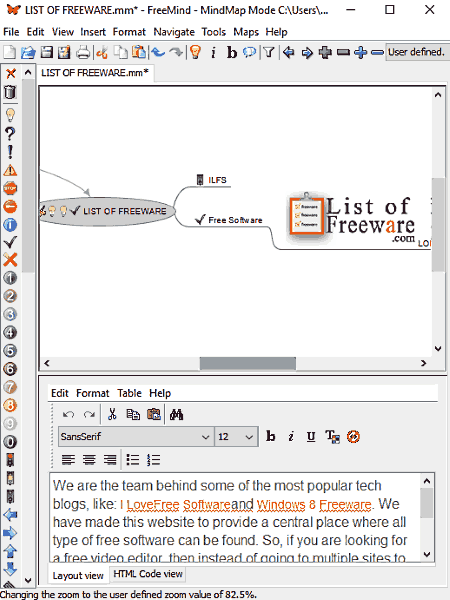Open the note editor Table menu

[129, 393]
